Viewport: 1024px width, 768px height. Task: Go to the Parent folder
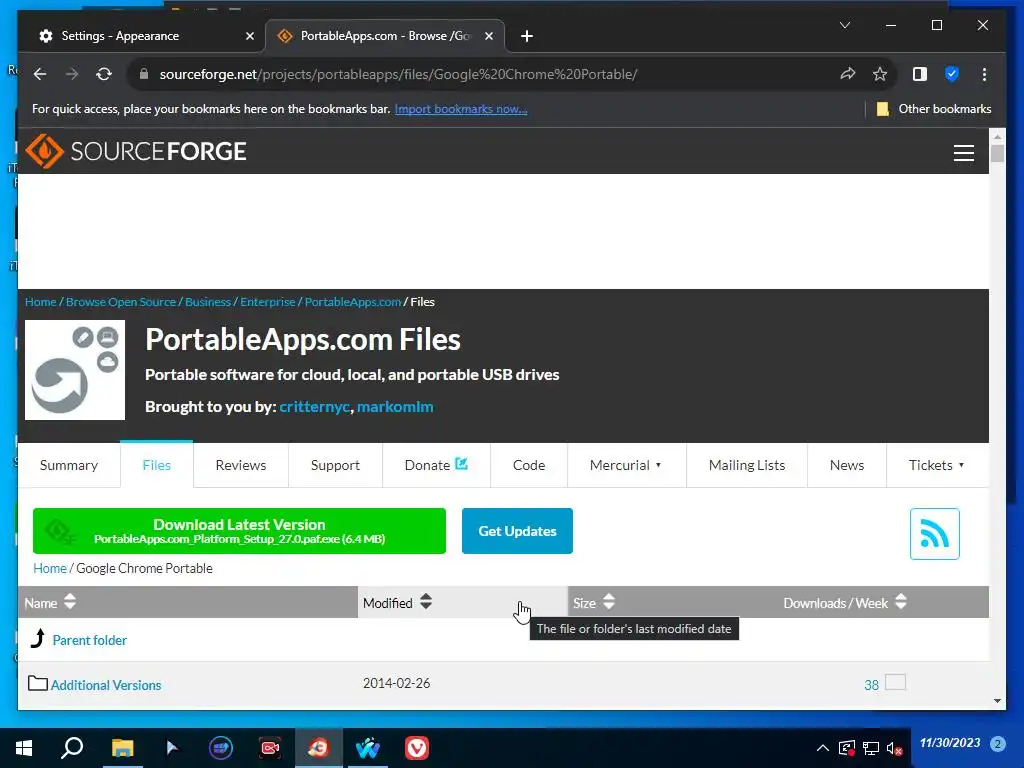pos(89,640)
